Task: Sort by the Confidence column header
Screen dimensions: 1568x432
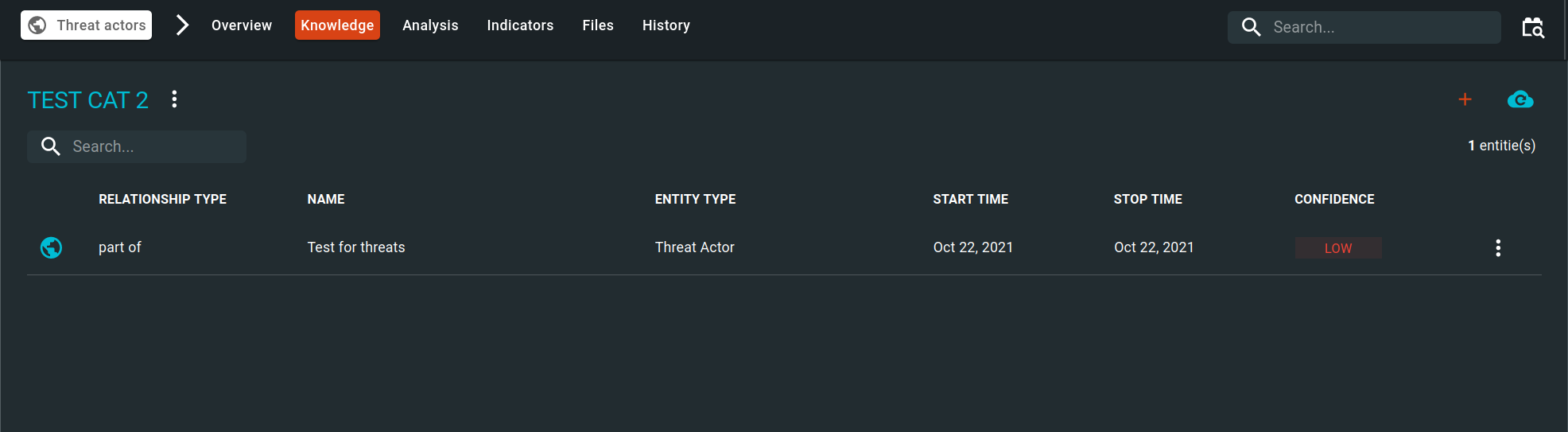Action: pyautogui.click(x=1334, y=199)
